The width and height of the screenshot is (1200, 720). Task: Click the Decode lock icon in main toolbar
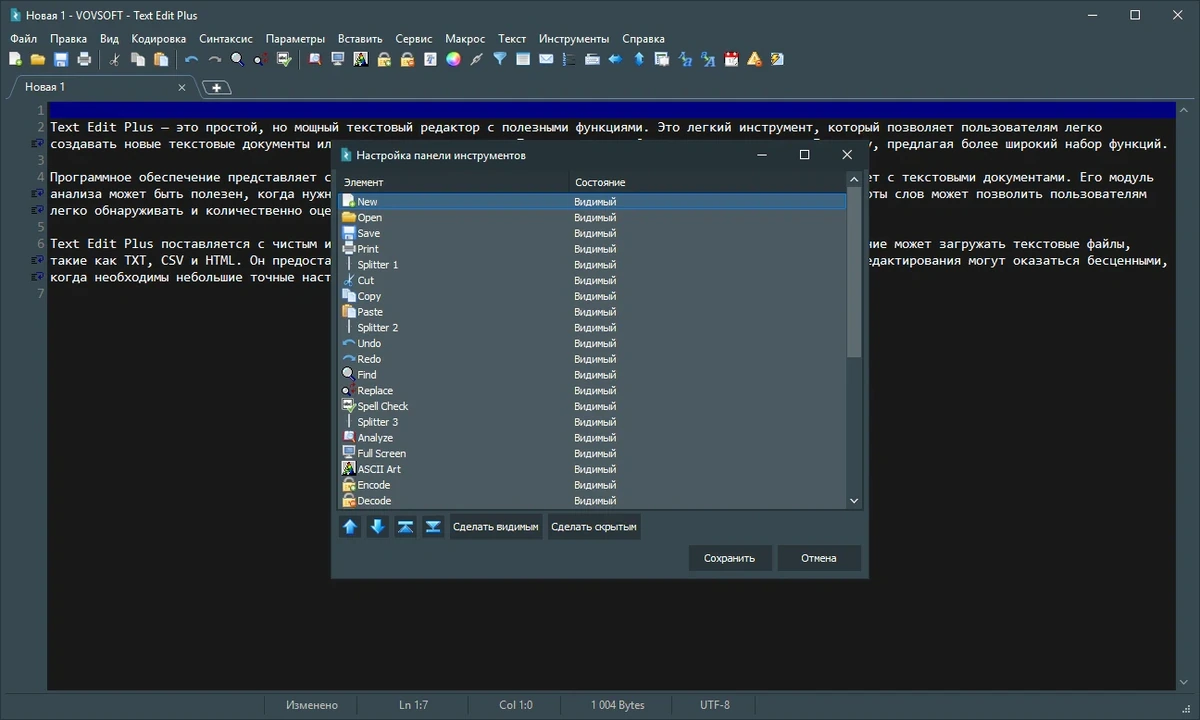pyautogui.click(x=407, y=59)
